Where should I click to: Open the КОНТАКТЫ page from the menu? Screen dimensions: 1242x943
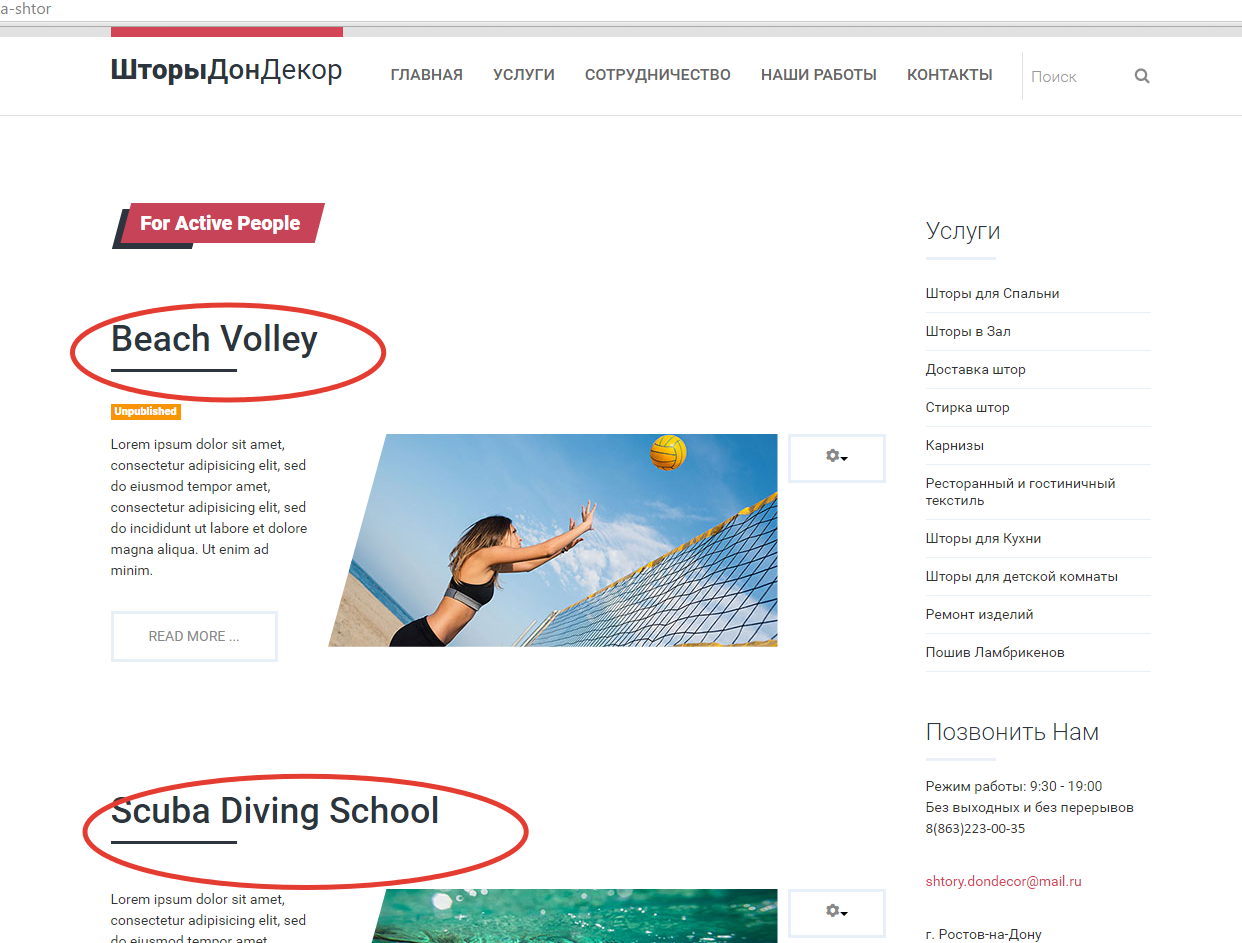coord(949,75)
